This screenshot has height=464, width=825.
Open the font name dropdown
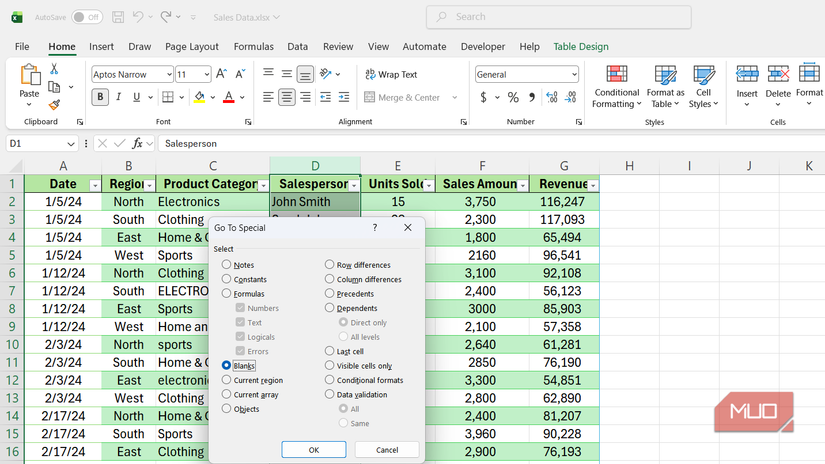(169, 75)
